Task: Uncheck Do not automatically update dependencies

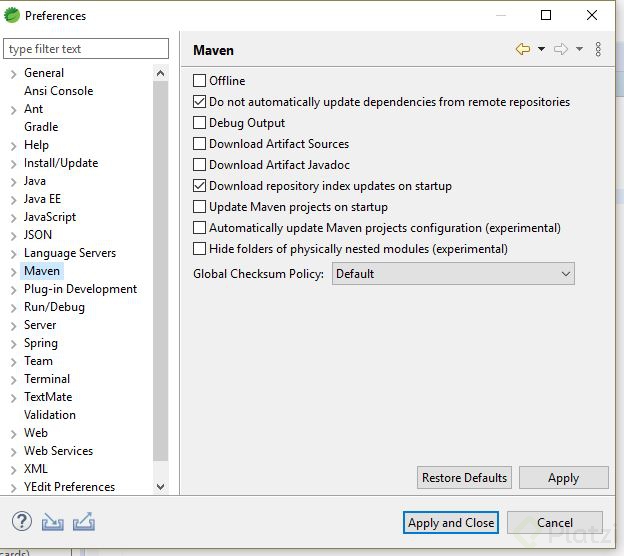Action: (x=199, y=101)
